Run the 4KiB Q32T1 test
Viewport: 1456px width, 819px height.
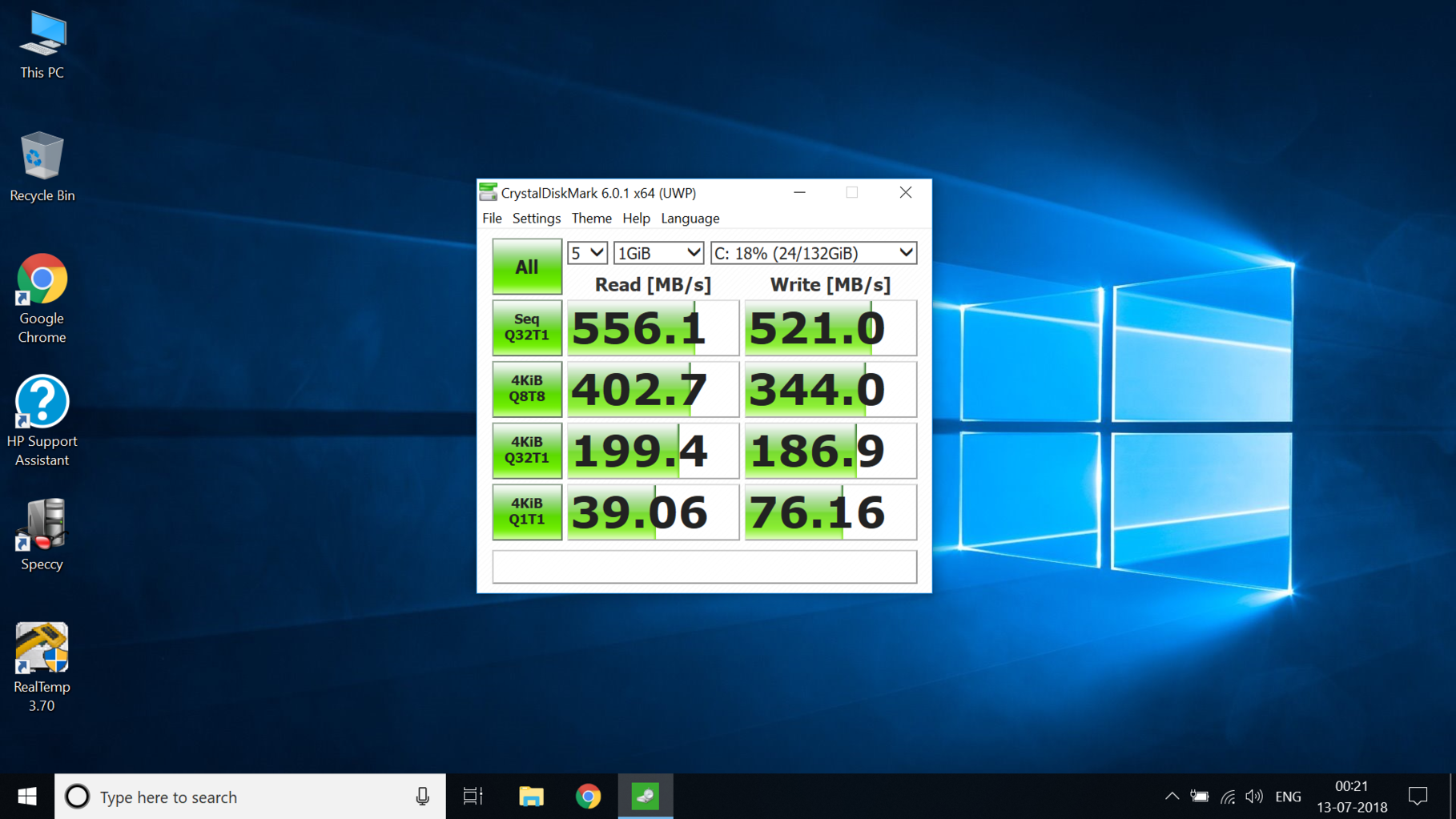point(527,450)
